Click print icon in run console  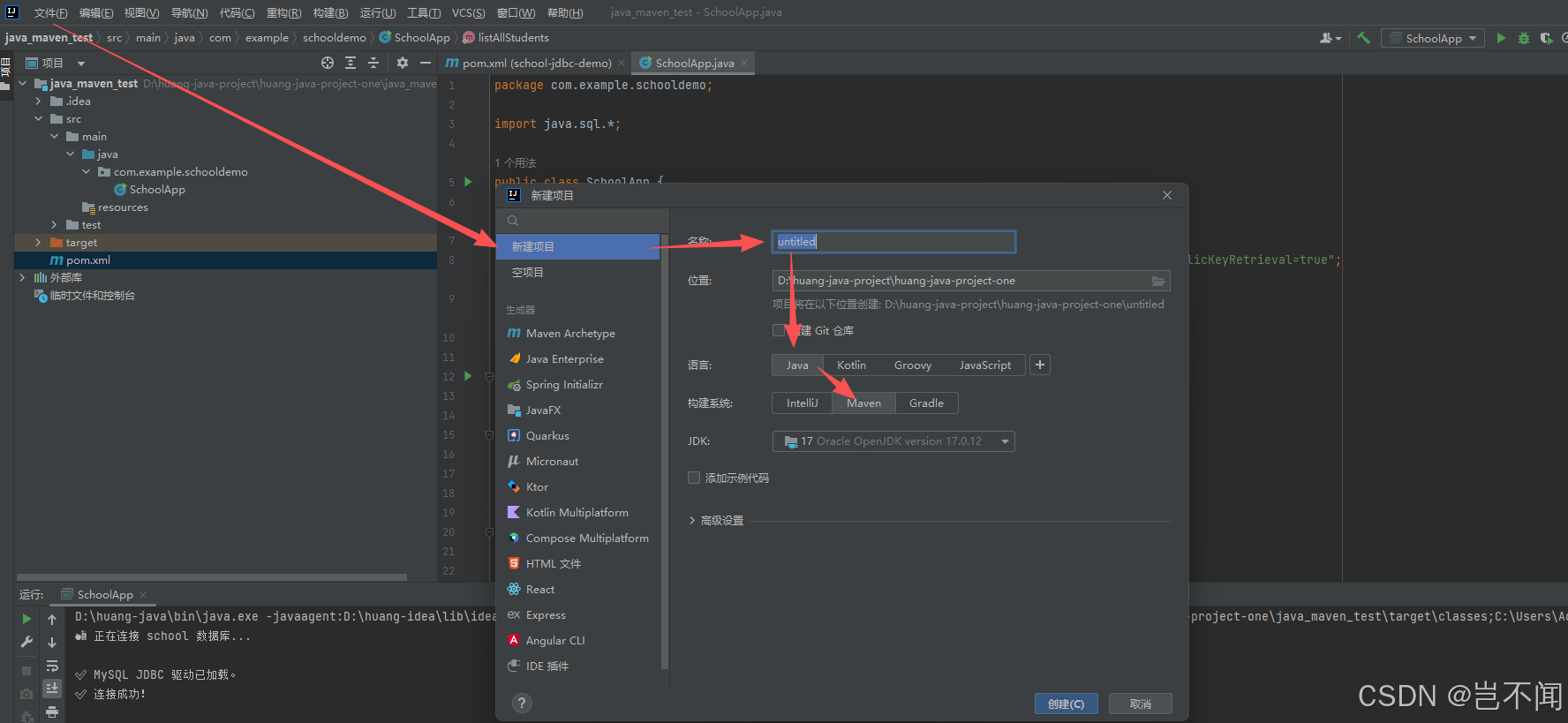(x=52, y=712)
